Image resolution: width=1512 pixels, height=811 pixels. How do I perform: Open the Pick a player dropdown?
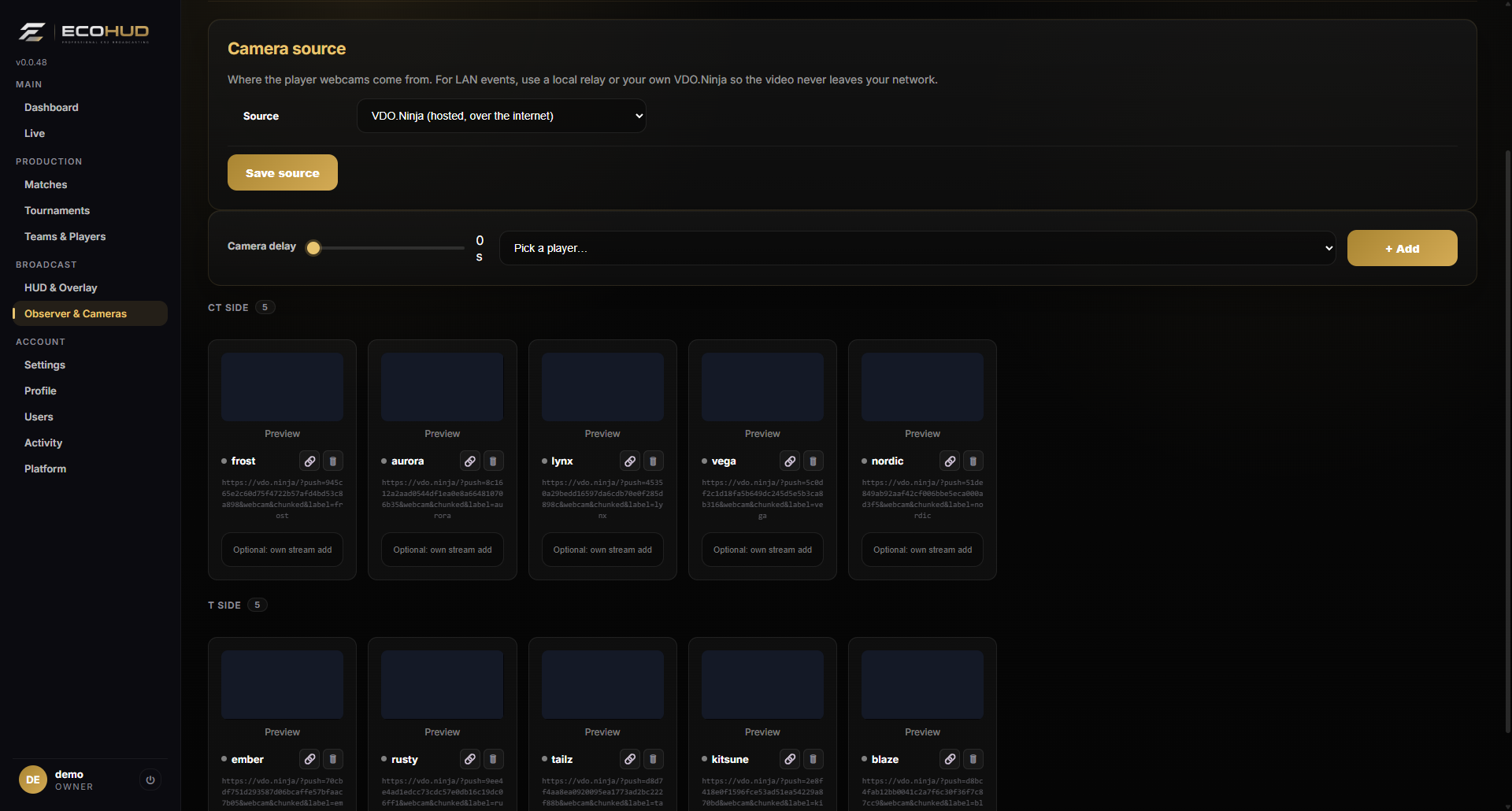click(x=917, y=248)
